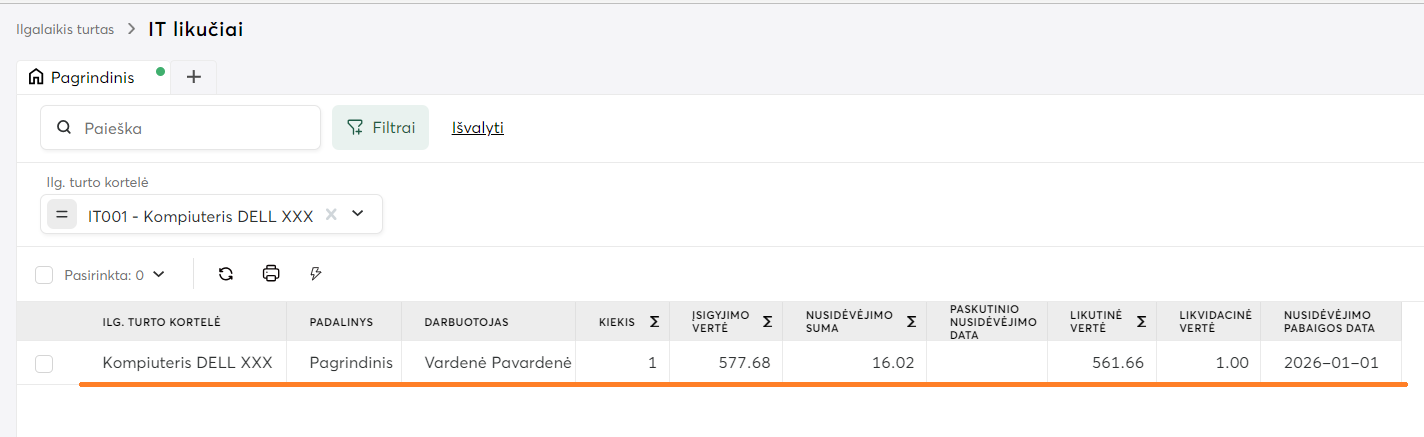Click the sum icon in the Likutinė vertė column
Image resolution: width=1424 pixels, height=437 pixels.
(x=1140, y=322)
